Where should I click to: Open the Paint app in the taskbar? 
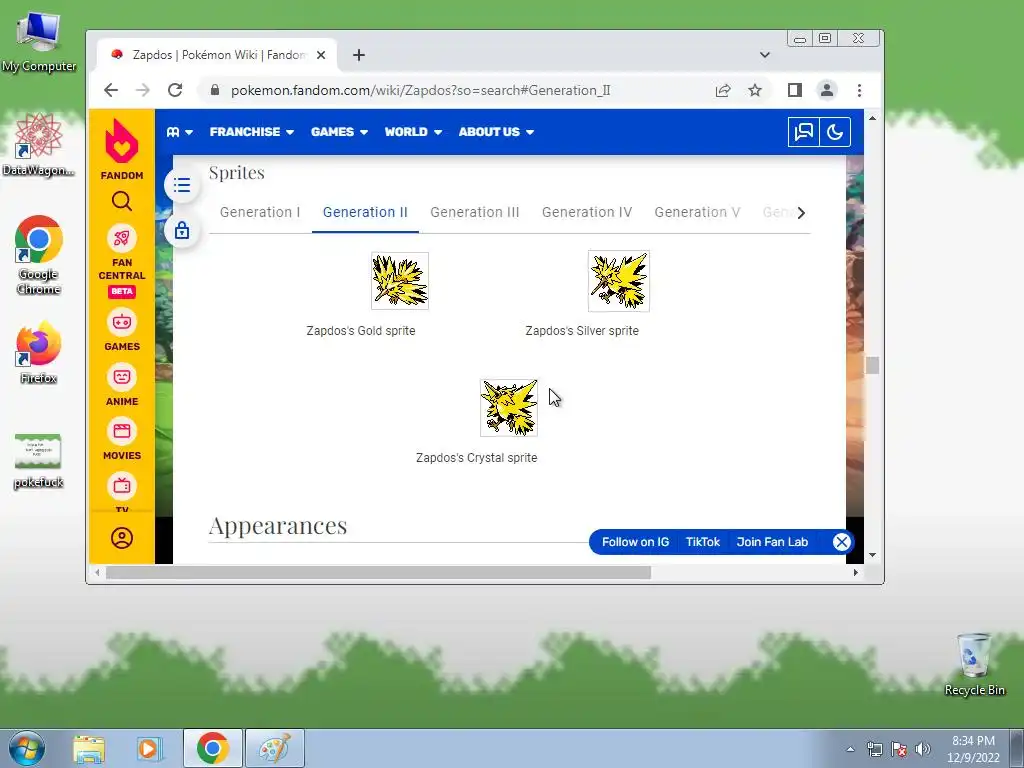point(275,748)
